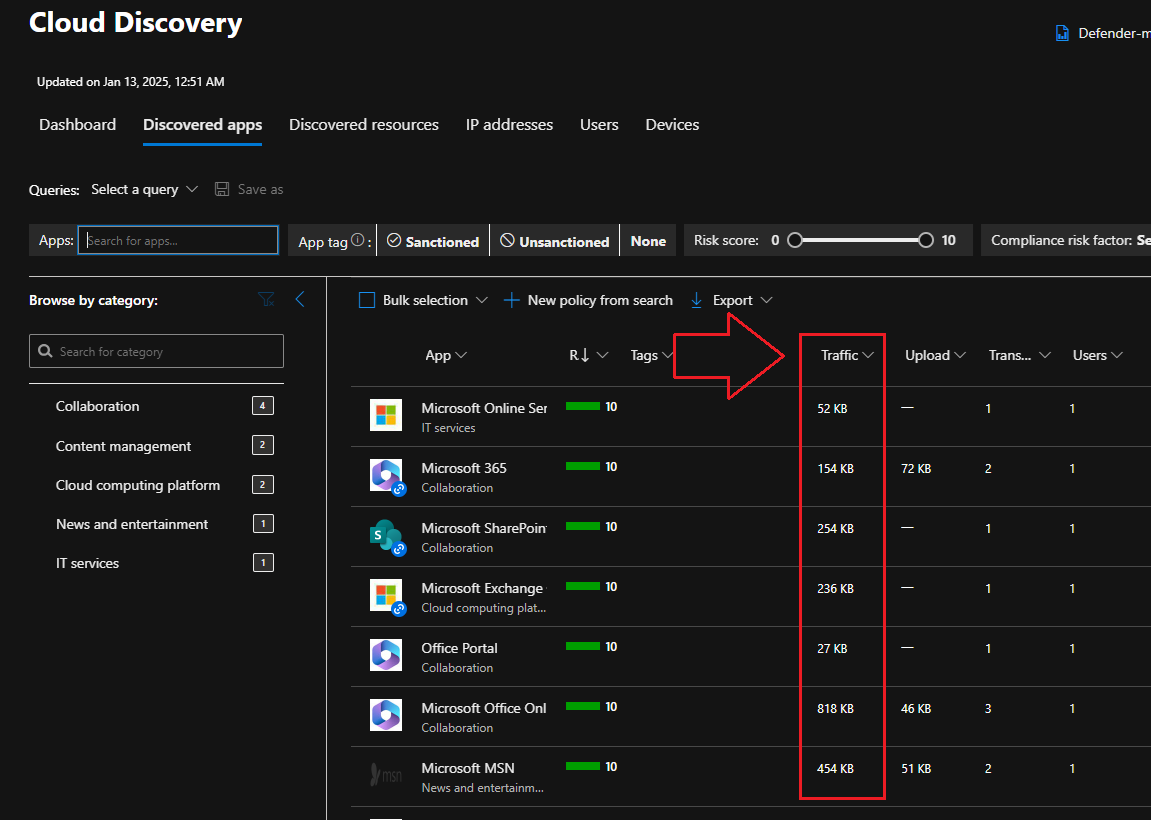Click the Export download arrow icon
The height and width of the screenshot is (820, 1151).
[697, 300]
